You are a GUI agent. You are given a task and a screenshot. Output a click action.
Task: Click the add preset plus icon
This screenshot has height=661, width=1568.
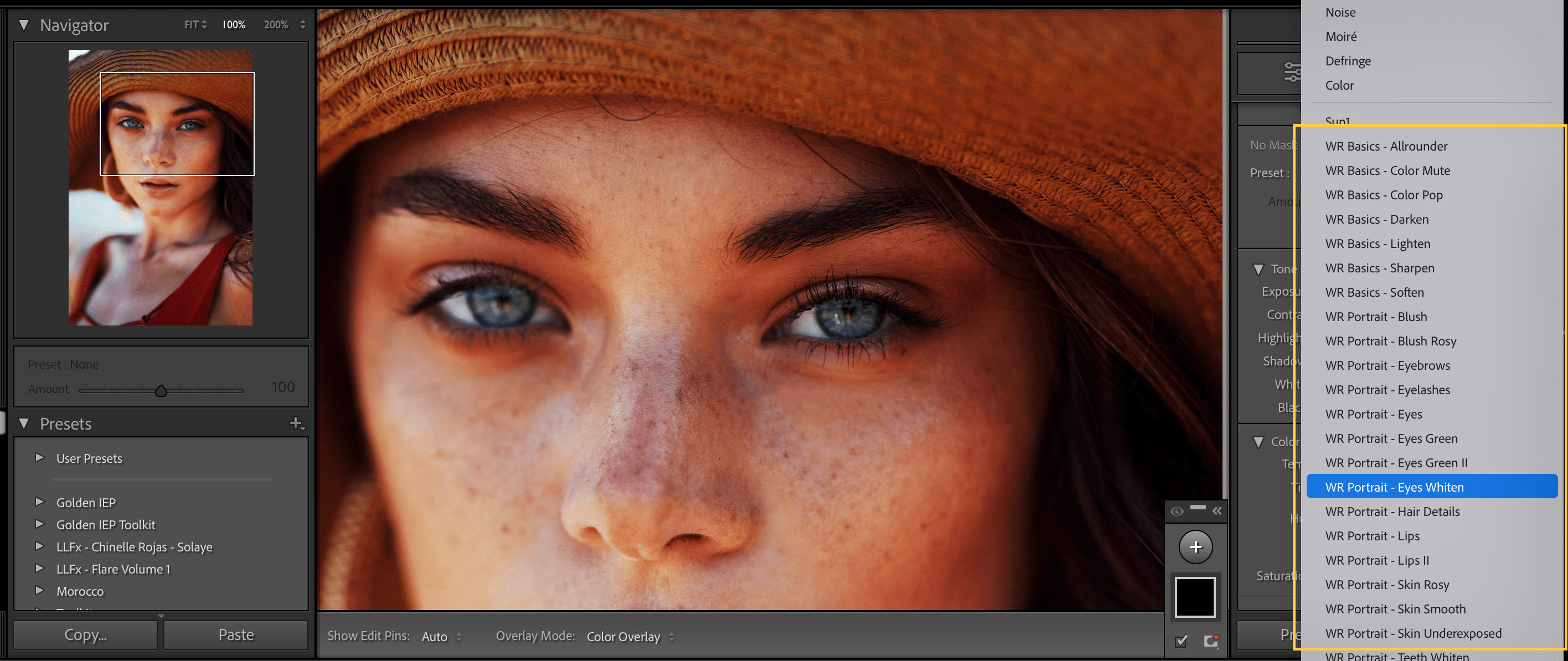(296, 423)
